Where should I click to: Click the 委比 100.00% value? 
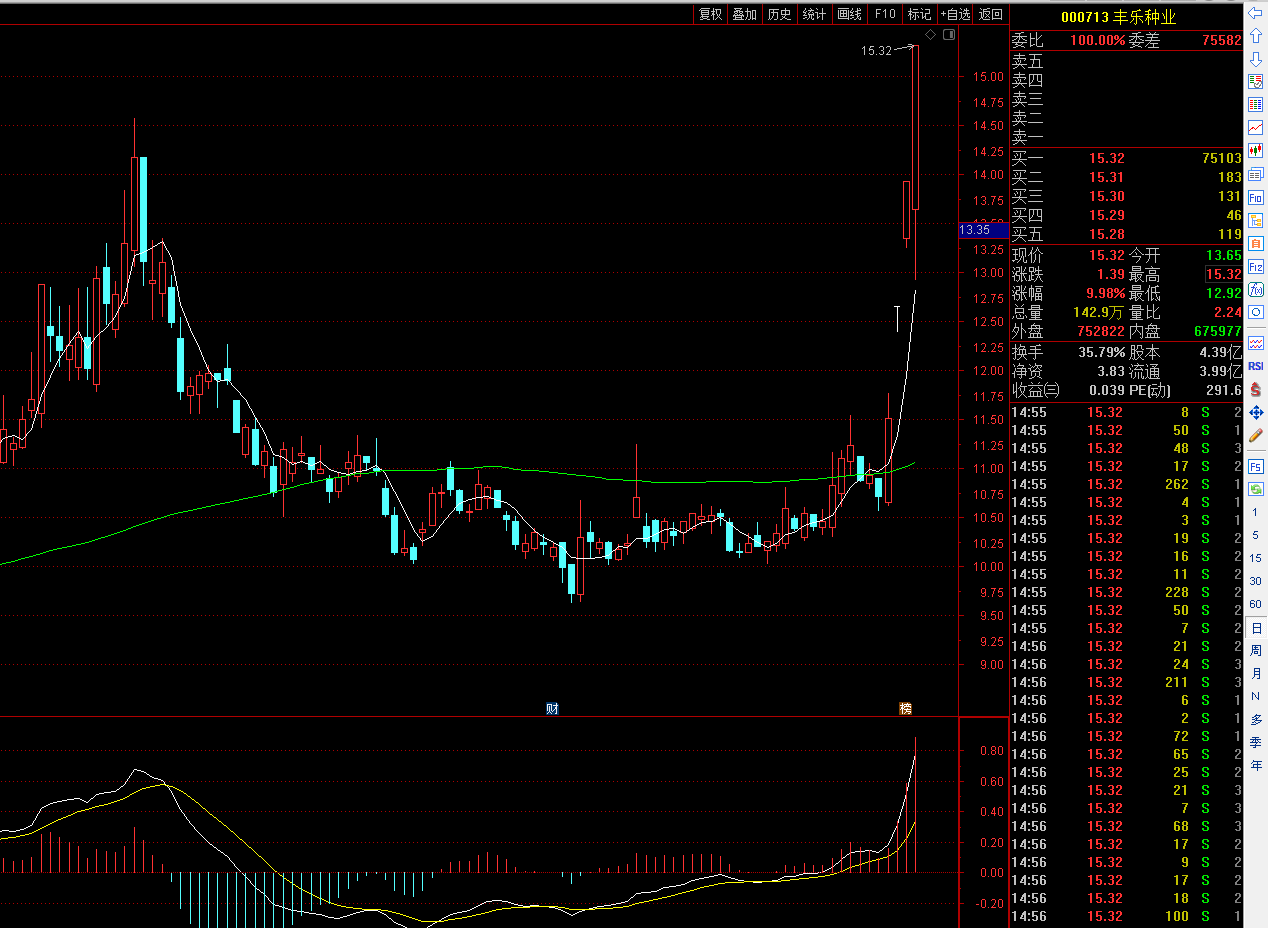pos(1098,41)
